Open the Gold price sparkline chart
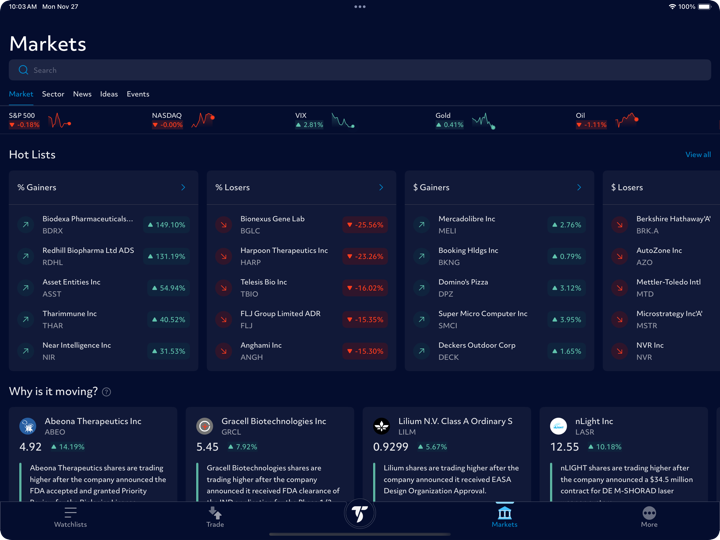 point(484,121)
